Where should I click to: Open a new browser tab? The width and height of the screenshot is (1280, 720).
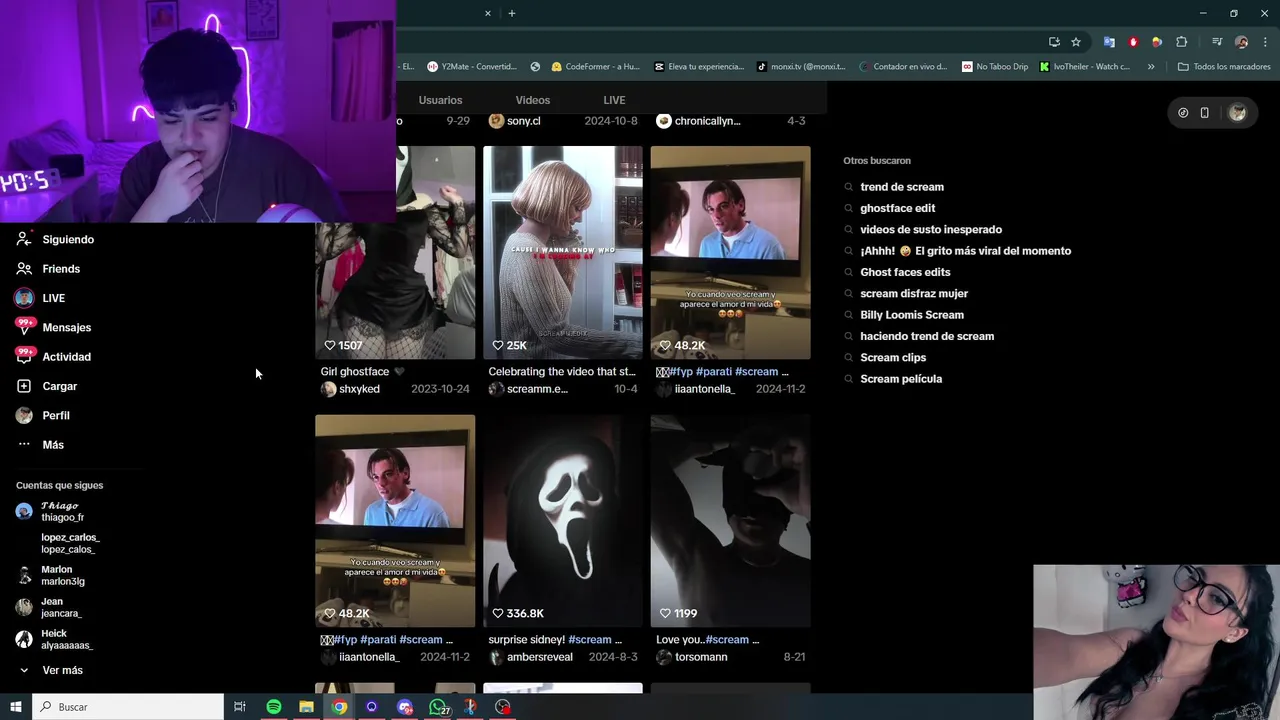[x=512, y=13]
